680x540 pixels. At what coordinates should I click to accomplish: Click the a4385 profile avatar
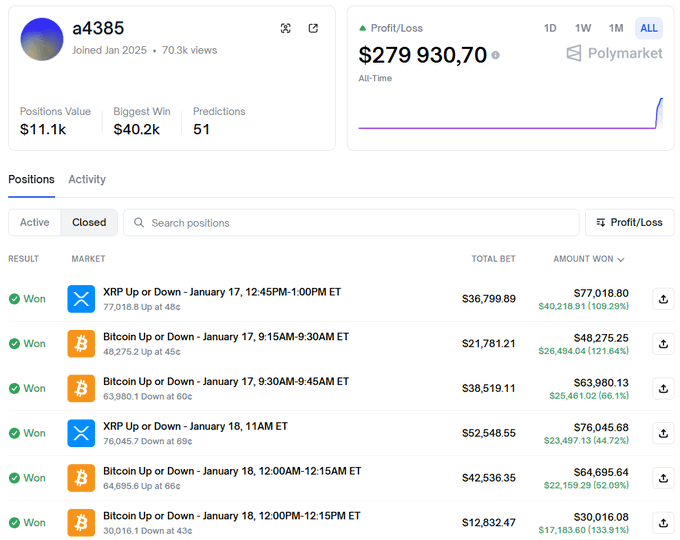click(42, 39)
